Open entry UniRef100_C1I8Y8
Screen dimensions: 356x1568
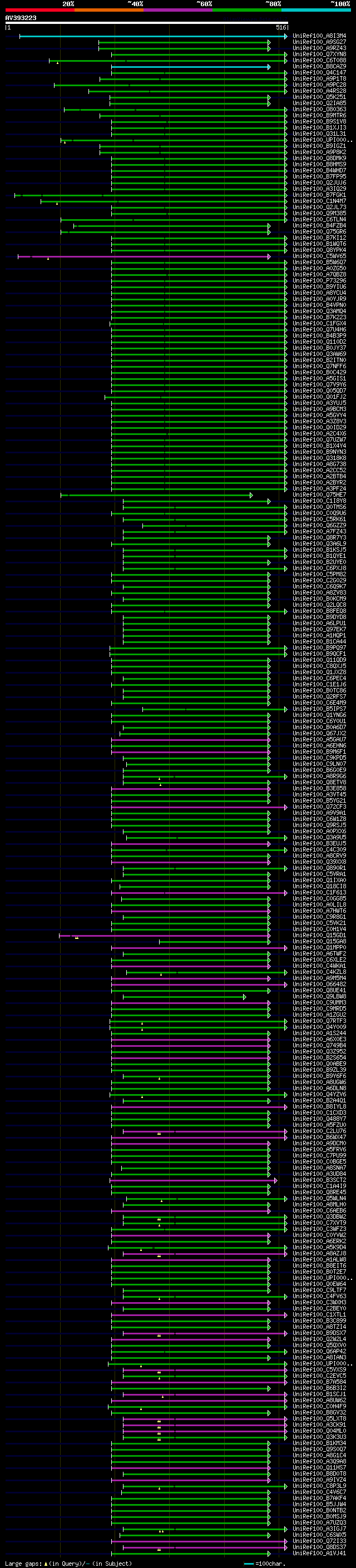pyautogui.click(x=319, y=501)
